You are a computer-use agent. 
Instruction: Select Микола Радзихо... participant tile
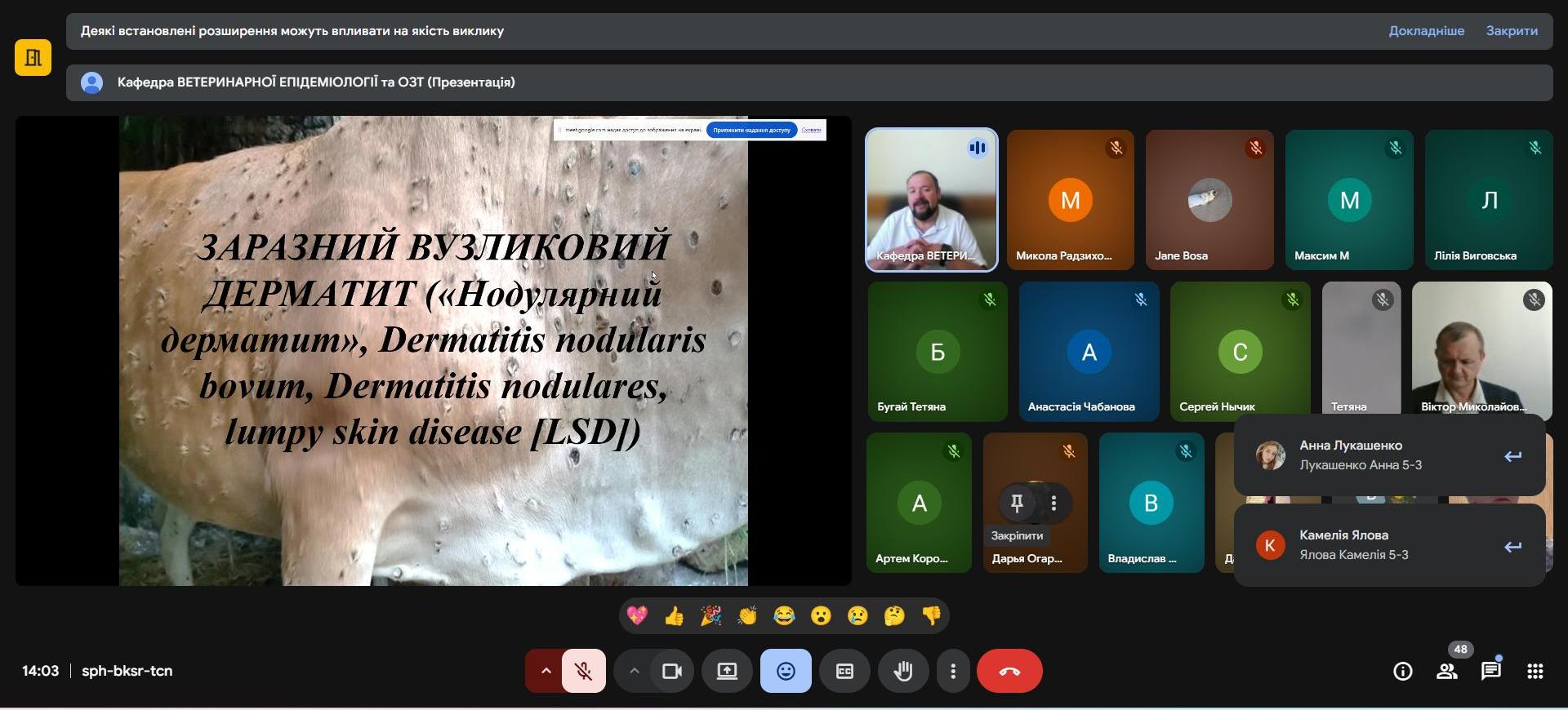[1070, 200]
